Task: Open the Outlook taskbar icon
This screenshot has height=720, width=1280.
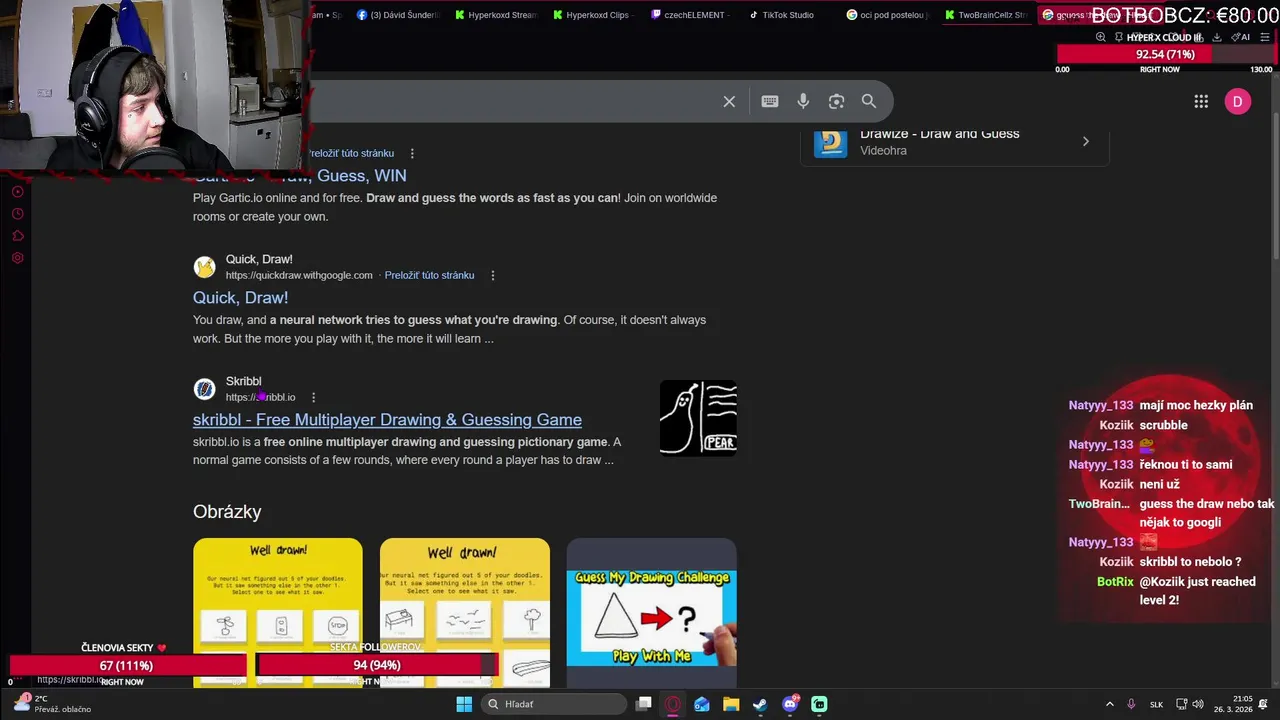Action: click(702, 704)
